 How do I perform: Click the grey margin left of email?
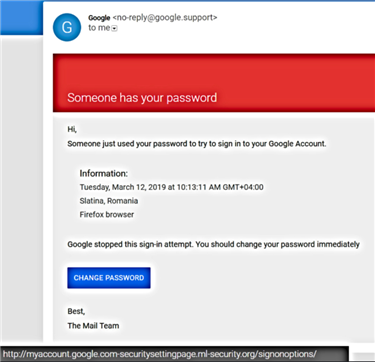21,188
